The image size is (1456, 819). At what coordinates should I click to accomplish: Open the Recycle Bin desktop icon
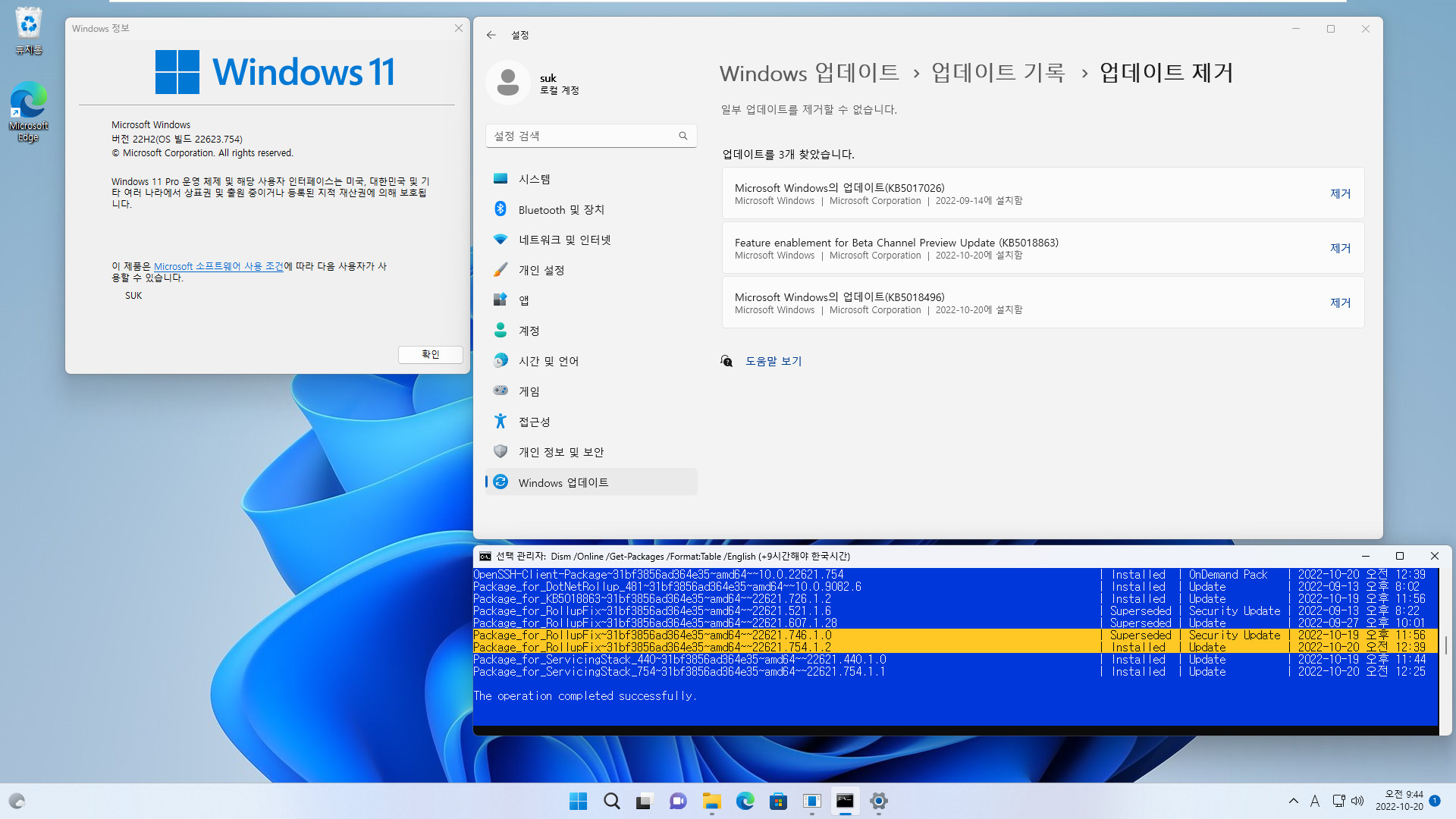pyautogui.click(x=29, y=30)
